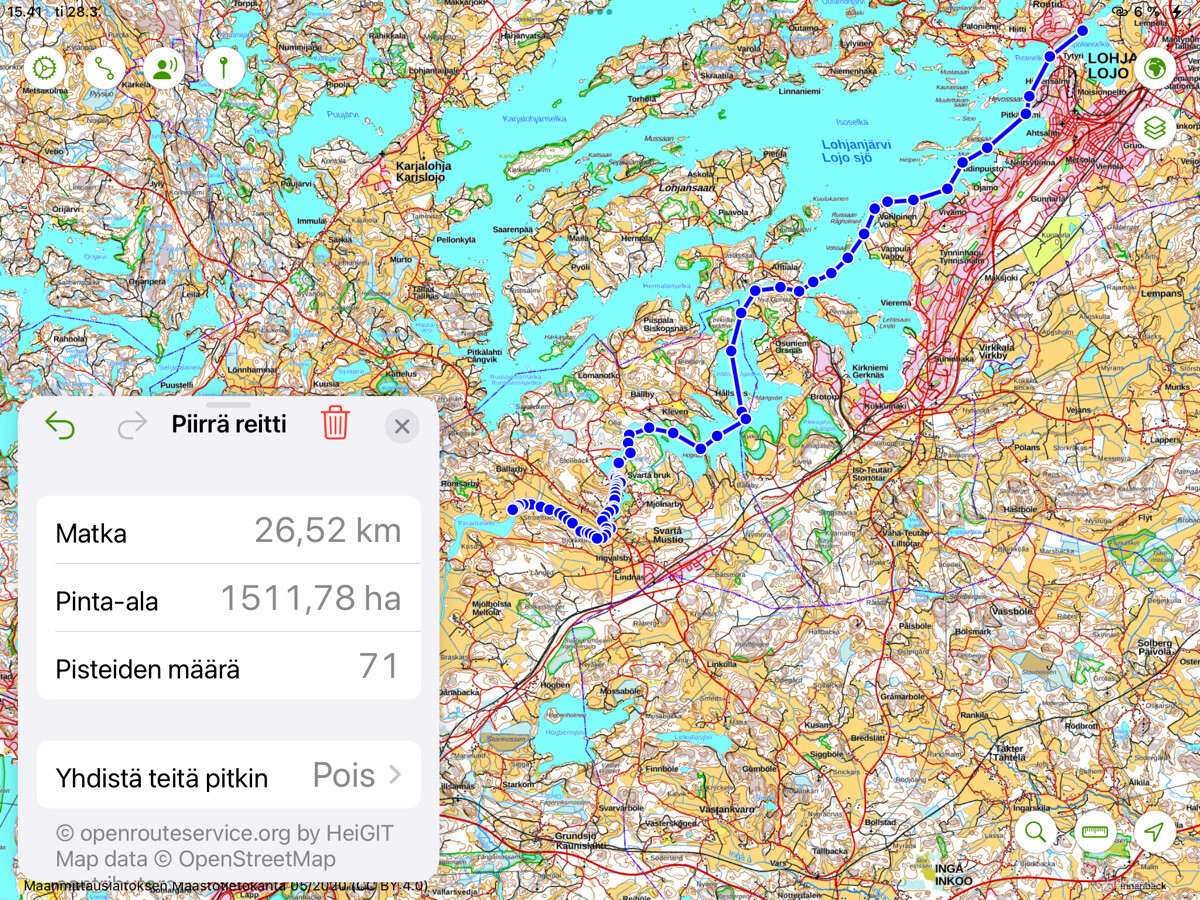Center map with location arrow icon
1200x900 pixels.
tap(1155, 832)
